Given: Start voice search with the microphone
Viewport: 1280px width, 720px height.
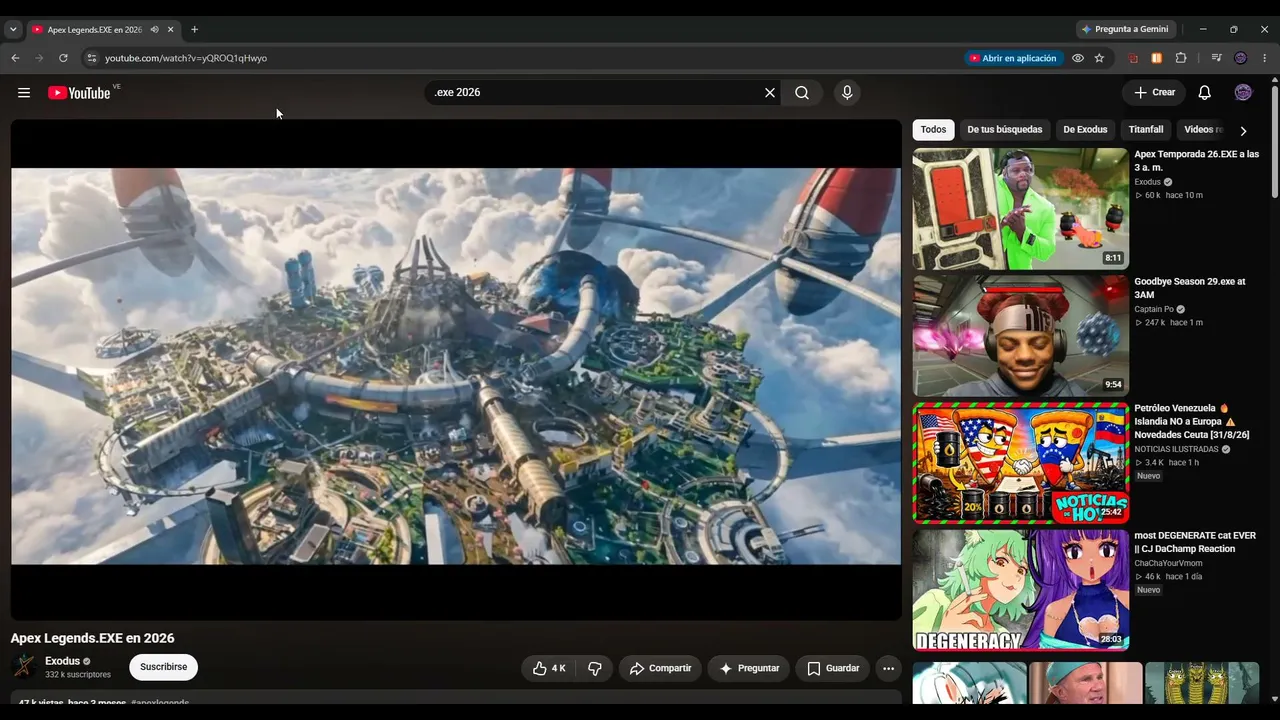Looking at the screenshot, I should [847, 93].
